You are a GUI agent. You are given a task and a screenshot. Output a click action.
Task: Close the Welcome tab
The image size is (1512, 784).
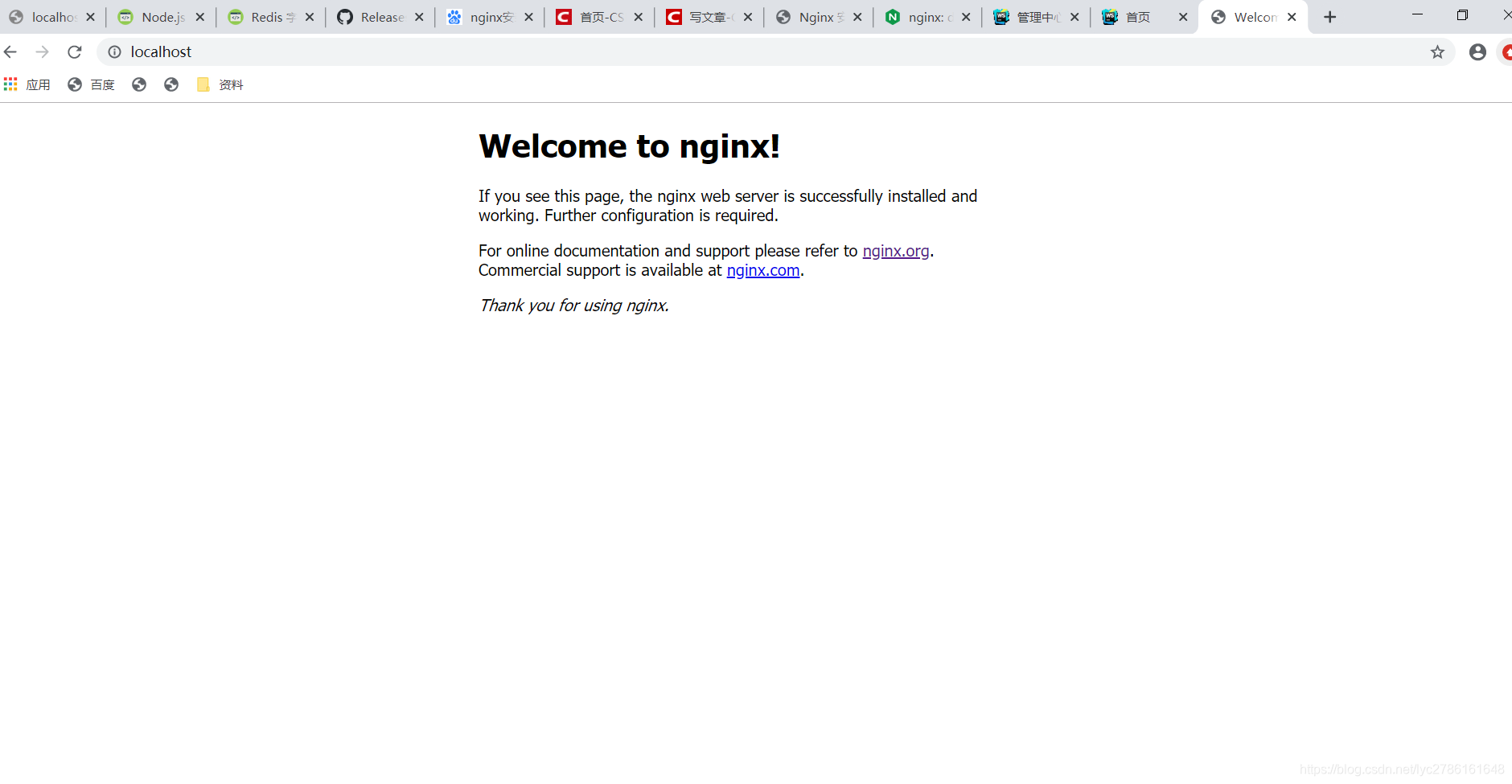(x=1292, y=17)
